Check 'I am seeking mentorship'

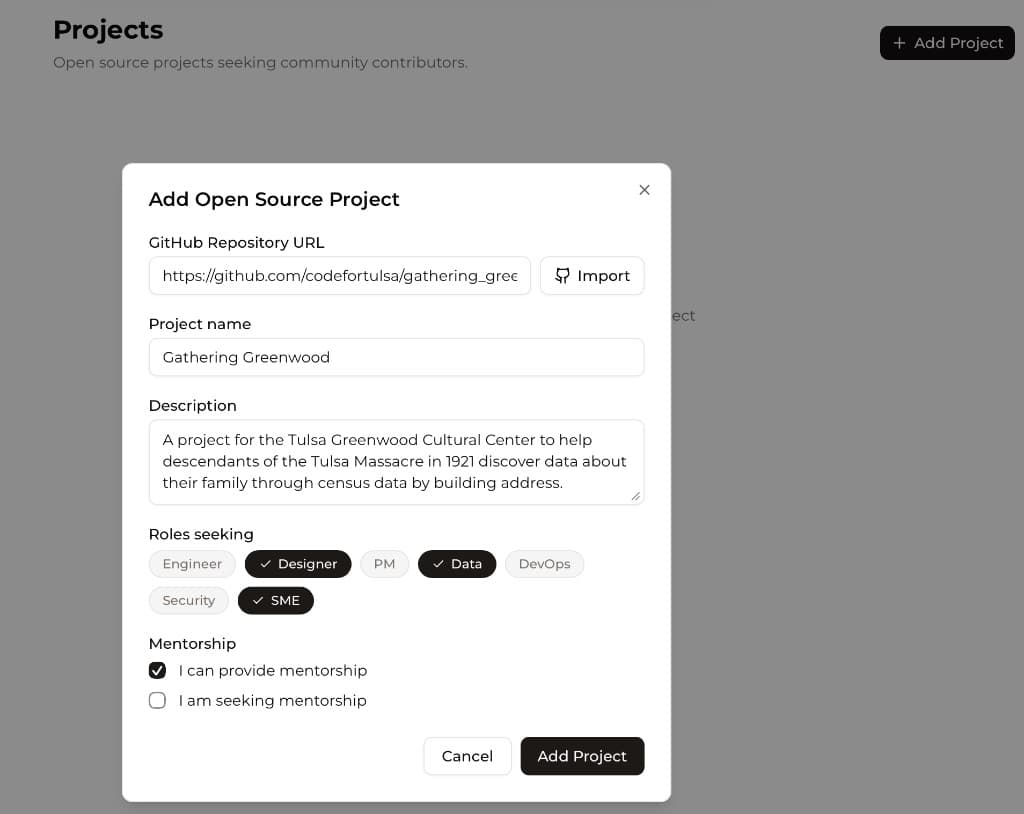[x=157, y=700]
